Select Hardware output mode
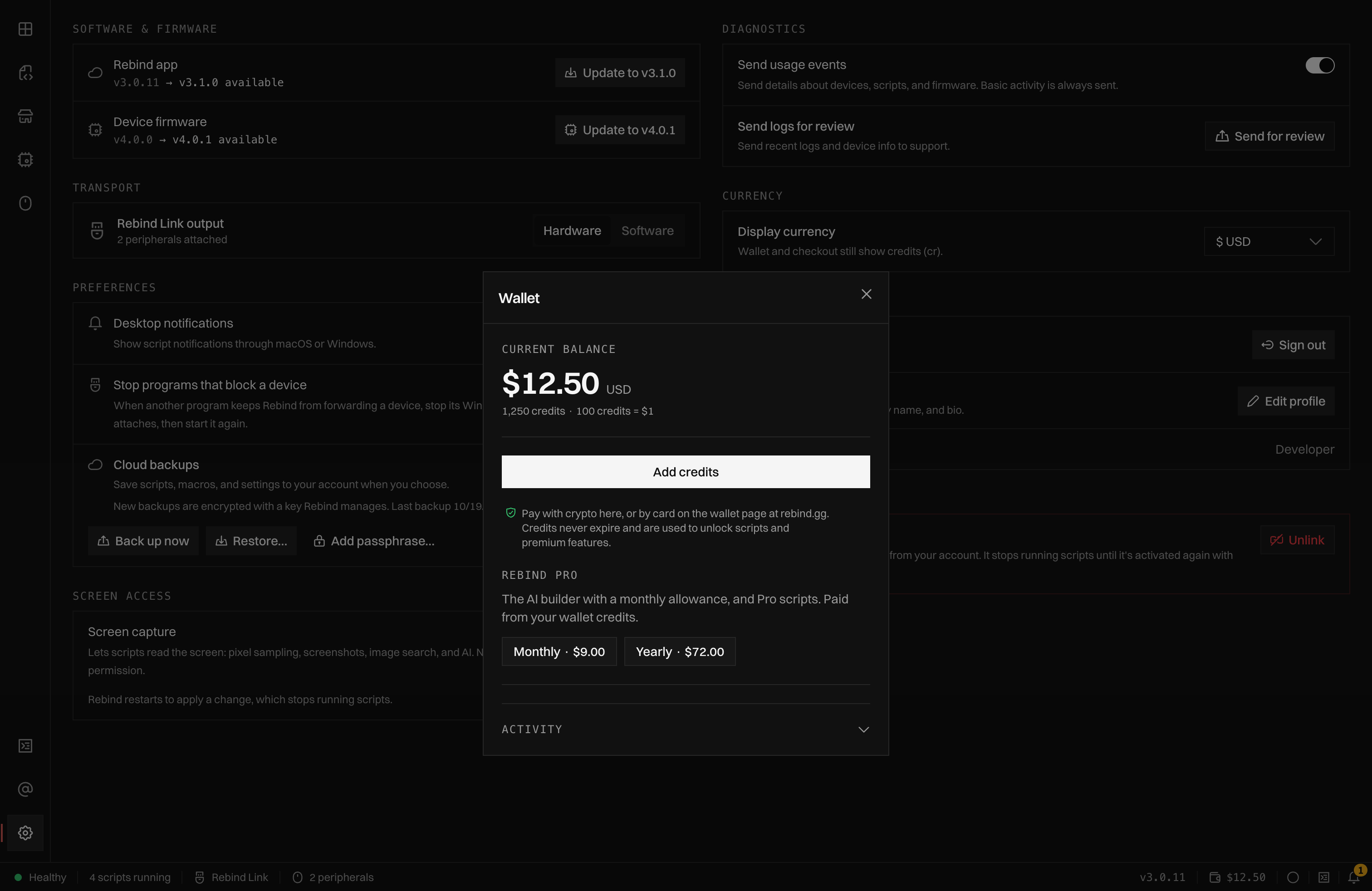The image size is (1372, 891). pyautogui.click(x=572, y=230)
